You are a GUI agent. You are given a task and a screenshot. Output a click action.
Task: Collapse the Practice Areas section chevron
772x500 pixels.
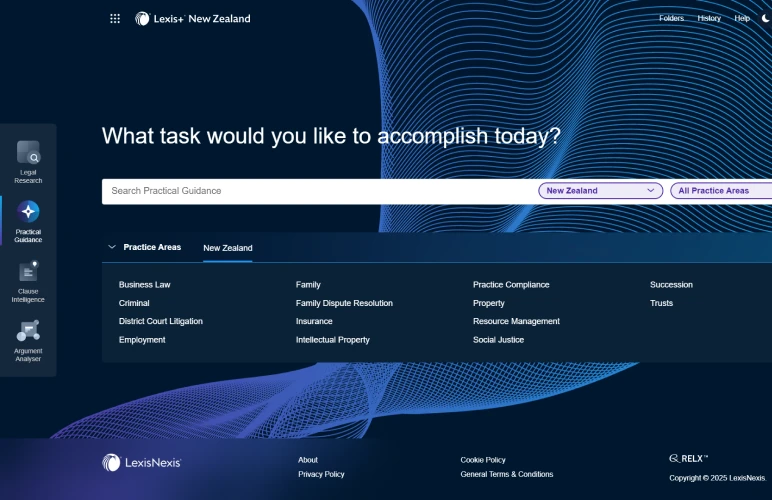click(x=112, y=247)
